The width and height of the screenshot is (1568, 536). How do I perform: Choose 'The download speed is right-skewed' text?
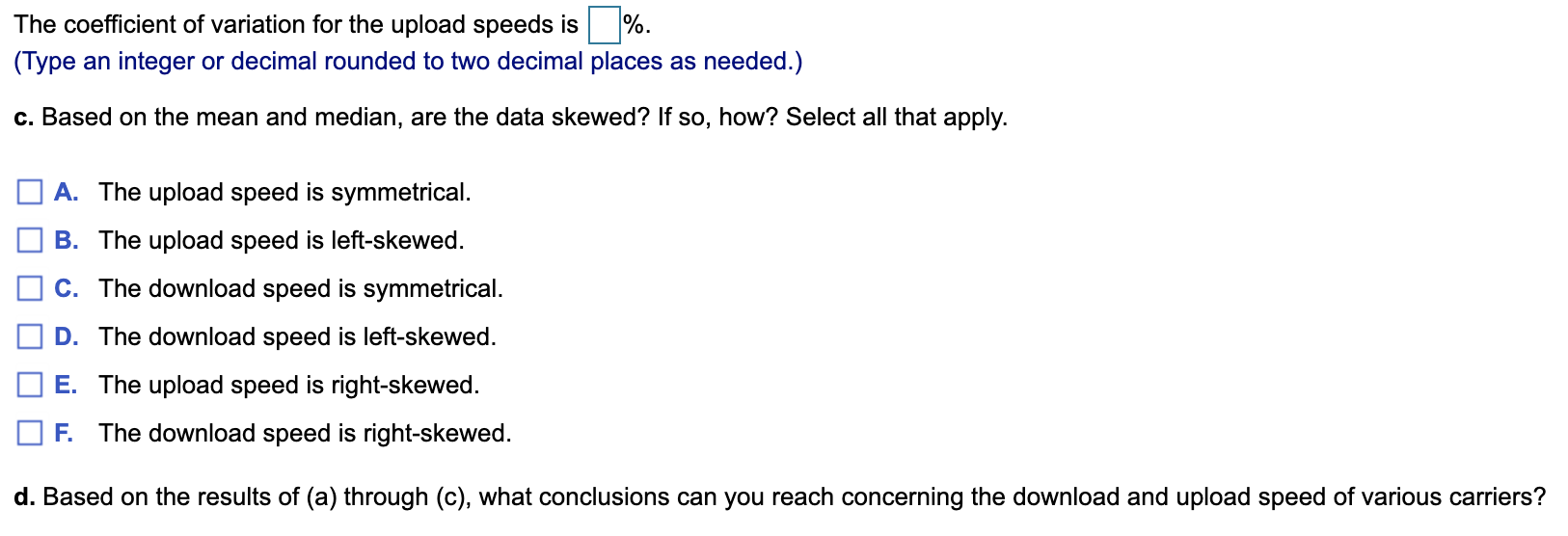click(305, 433)
